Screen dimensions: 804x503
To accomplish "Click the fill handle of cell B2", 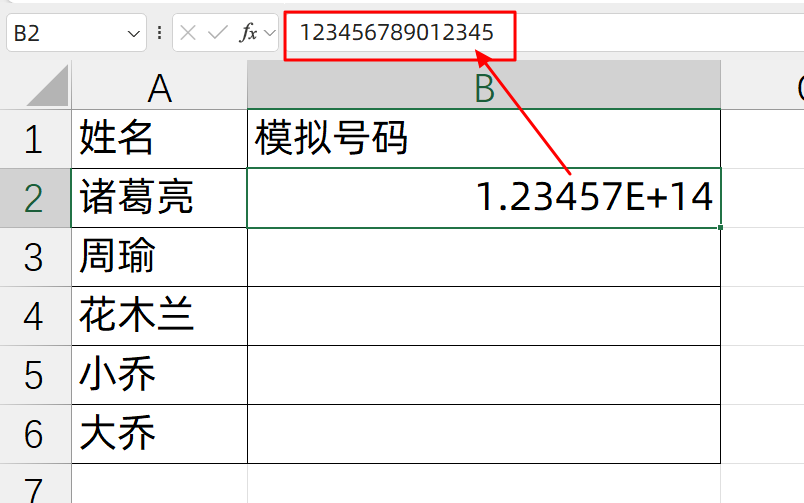I will point(720,227).
